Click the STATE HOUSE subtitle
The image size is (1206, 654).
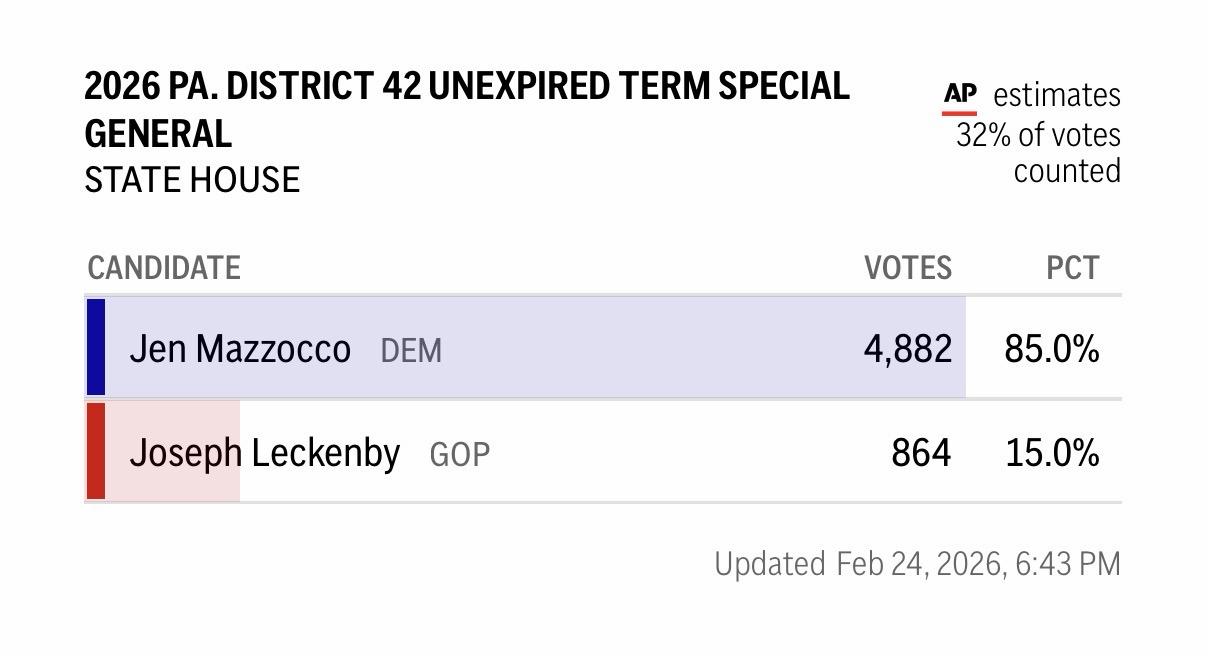coord(192,180)
